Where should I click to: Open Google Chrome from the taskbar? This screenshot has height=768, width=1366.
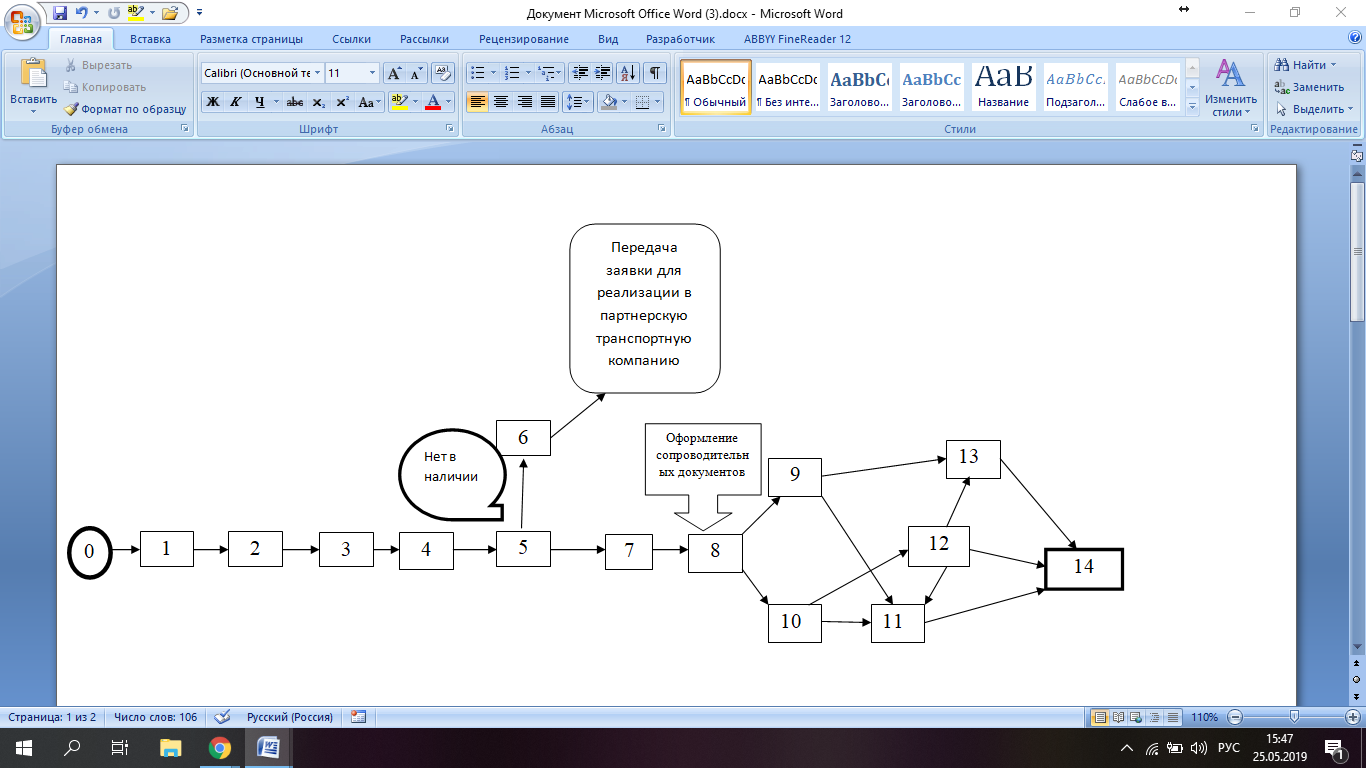[x=220, y=748]
